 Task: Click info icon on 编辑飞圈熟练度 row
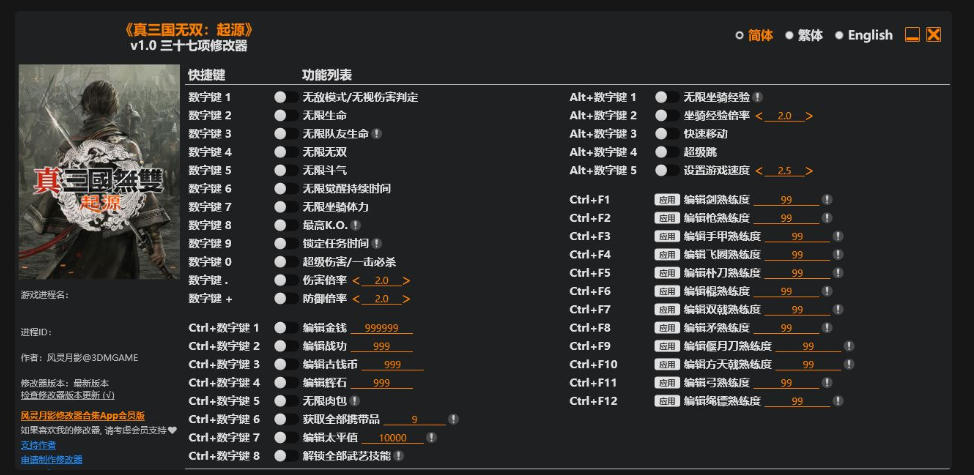[838, 255]
